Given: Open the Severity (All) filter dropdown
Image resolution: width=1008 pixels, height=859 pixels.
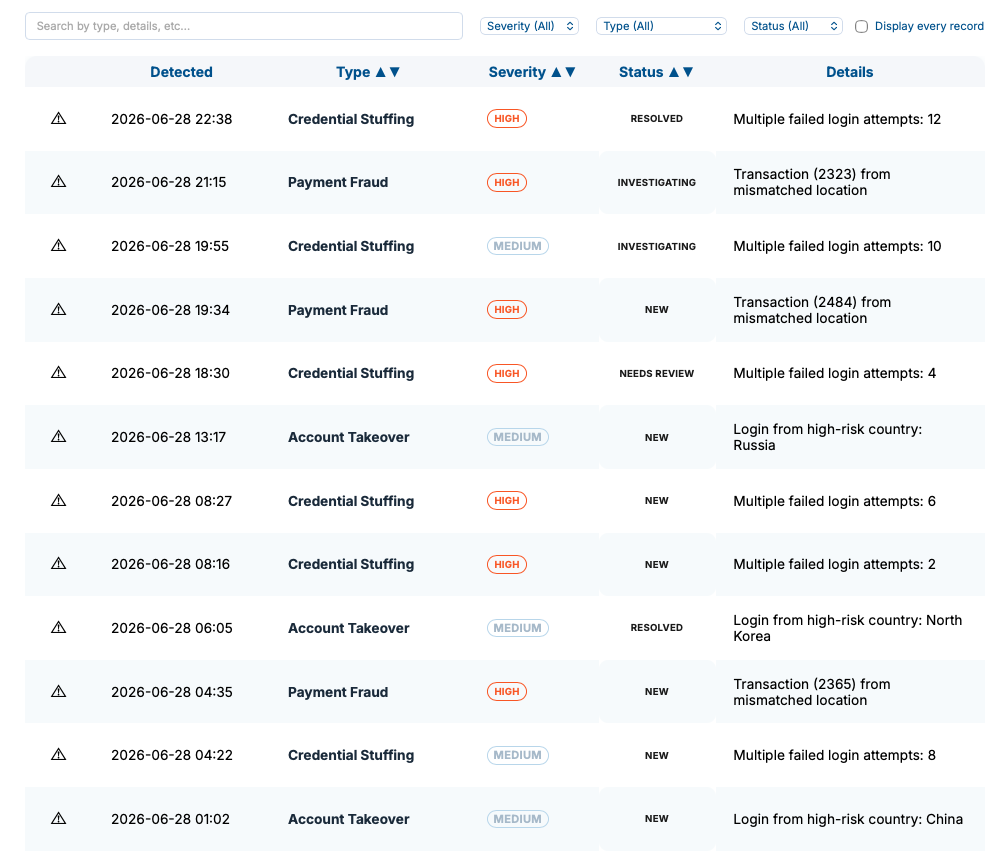Looking at the screenshot, I should click(x=529, y=26).
